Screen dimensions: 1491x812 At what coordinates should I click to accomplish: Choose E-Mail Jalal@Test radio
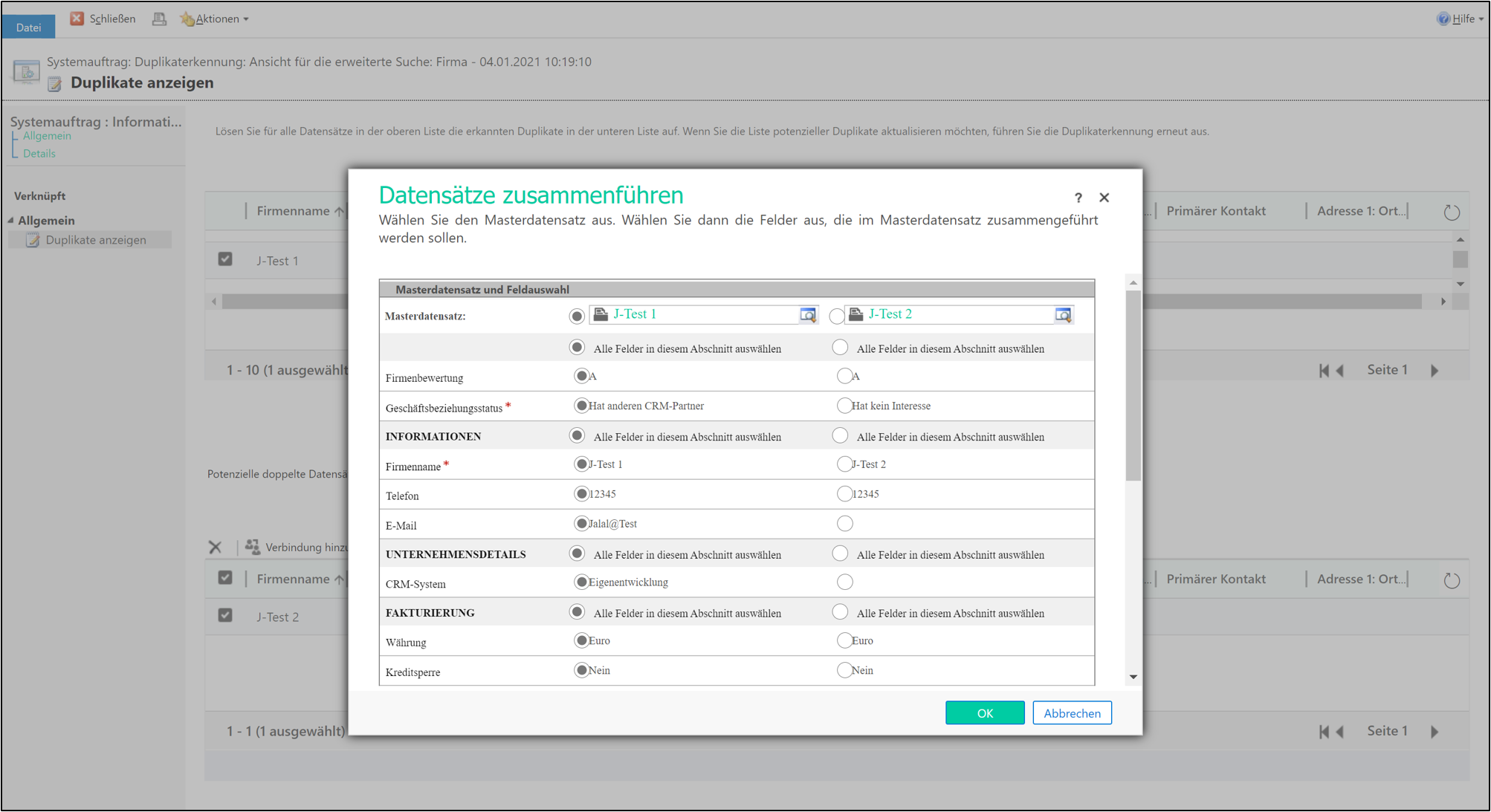pyautogui.click(x=581, y=524)
